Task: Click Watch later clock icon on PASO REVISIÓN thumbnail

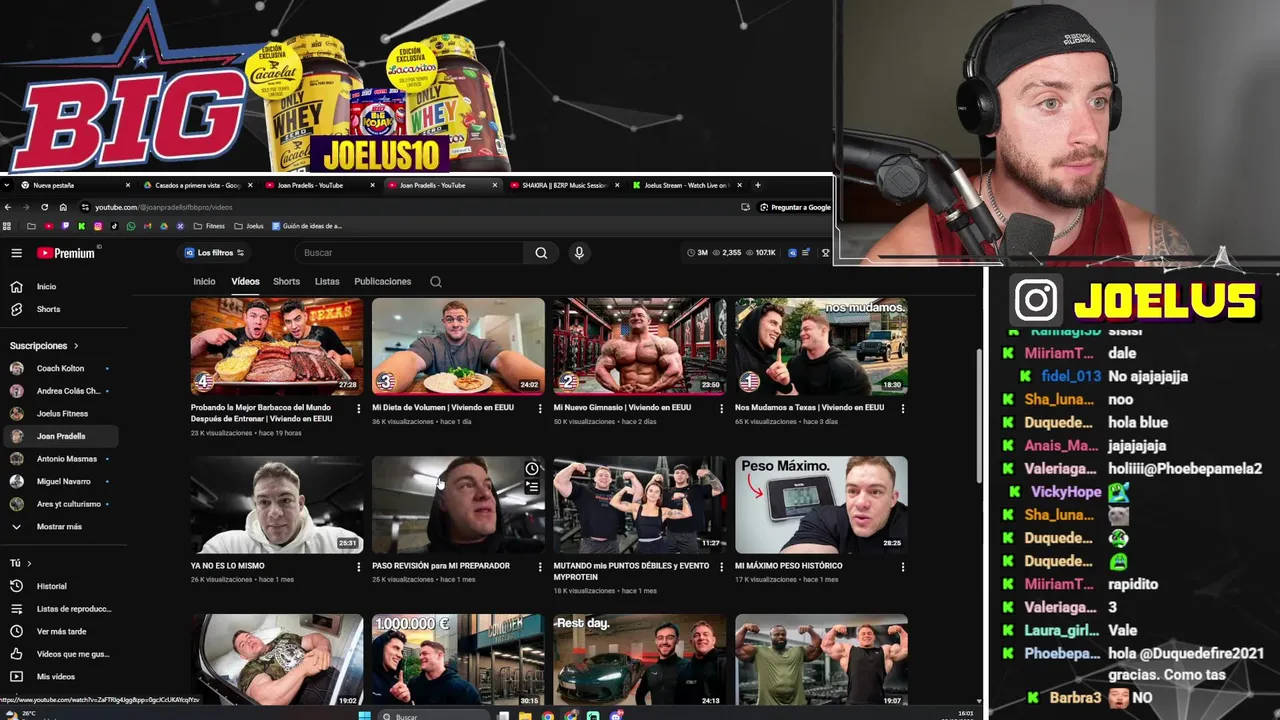Action: (532, 469)
